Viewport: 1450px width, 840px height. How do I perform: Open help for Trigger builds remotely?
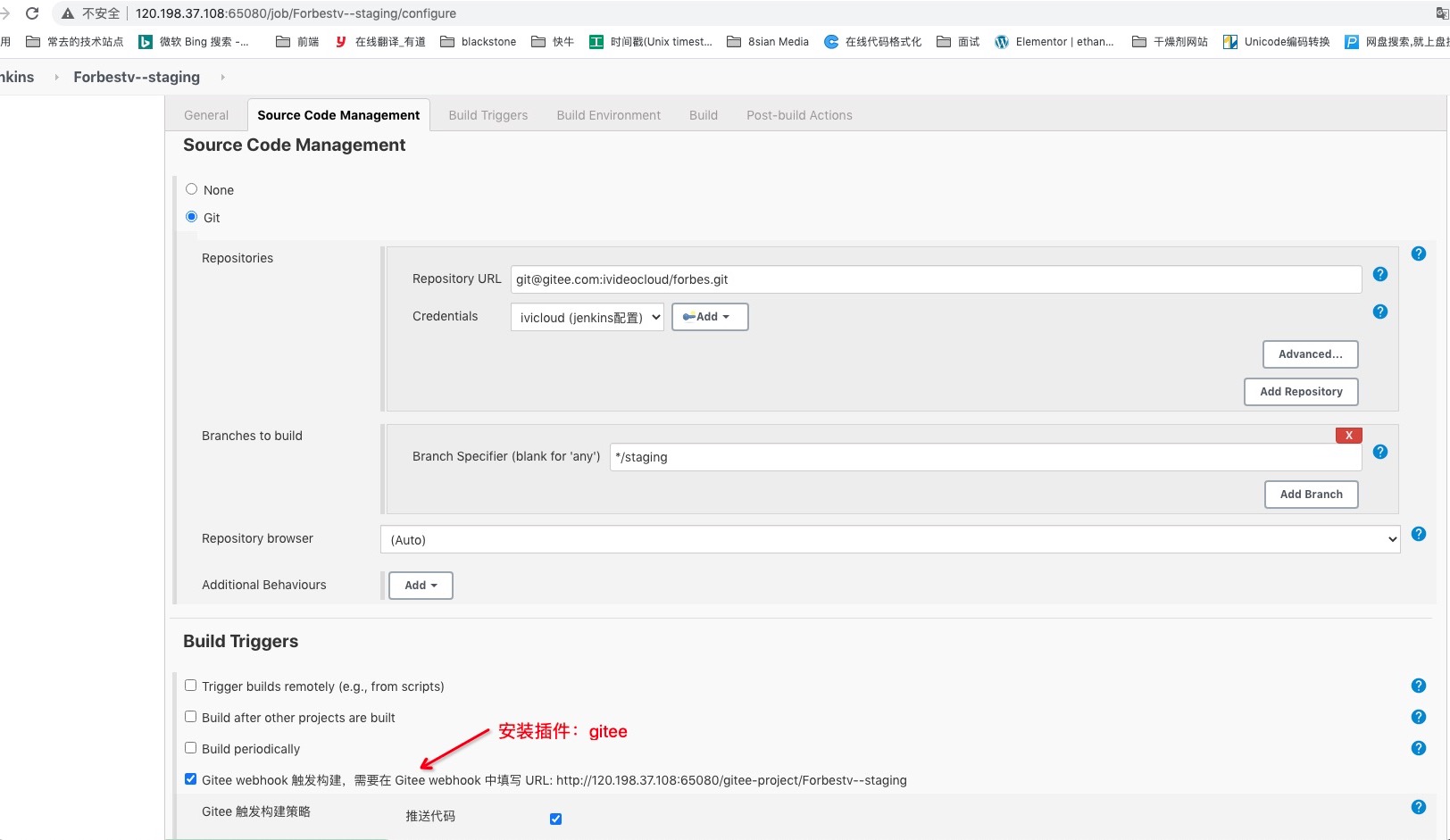pyautogui.click(x=1418, y=686)
